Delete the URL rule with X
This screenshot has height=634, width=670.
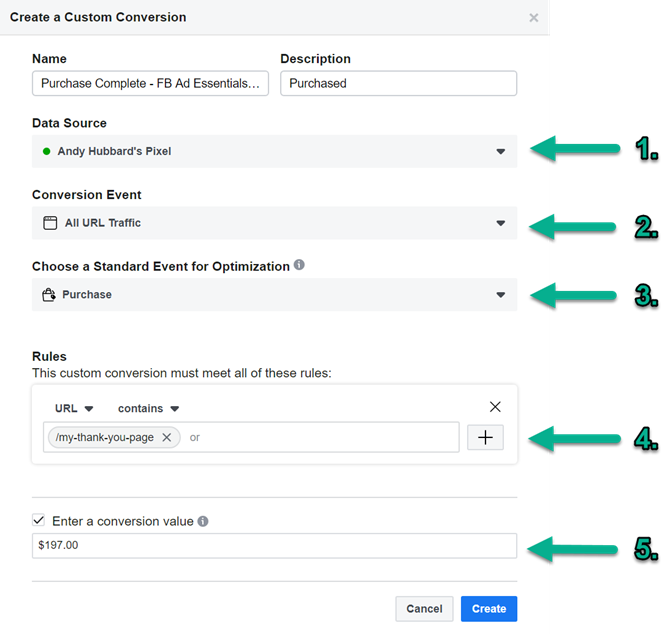pyautogui.click(x=495, y=407)
